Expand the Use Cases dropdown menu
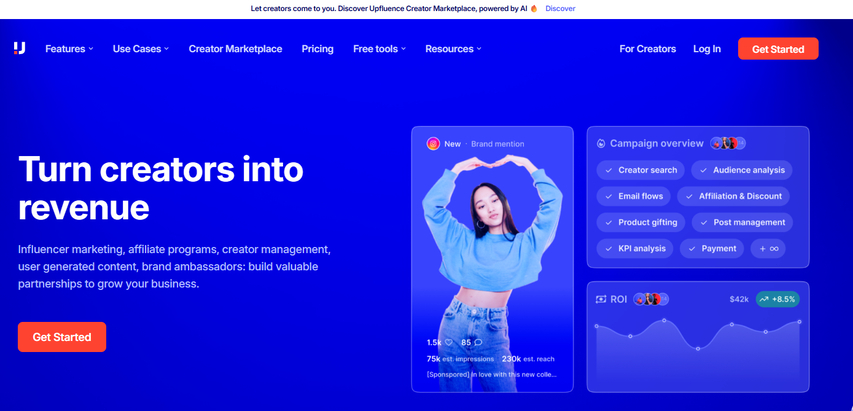Screen dimensions: 853x411 coord(141,49)
